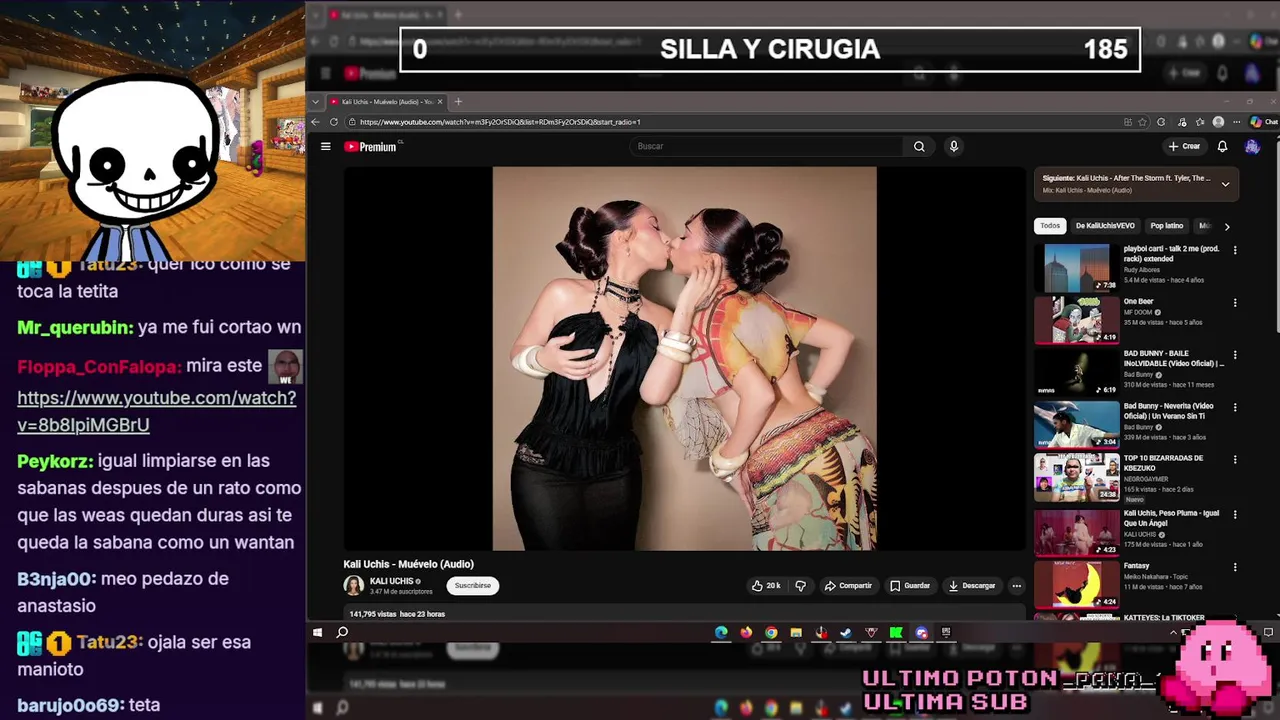Viewport: 1280px width, 720px height.
Task: Click the Descargar download button
Action: coord(972,586)
